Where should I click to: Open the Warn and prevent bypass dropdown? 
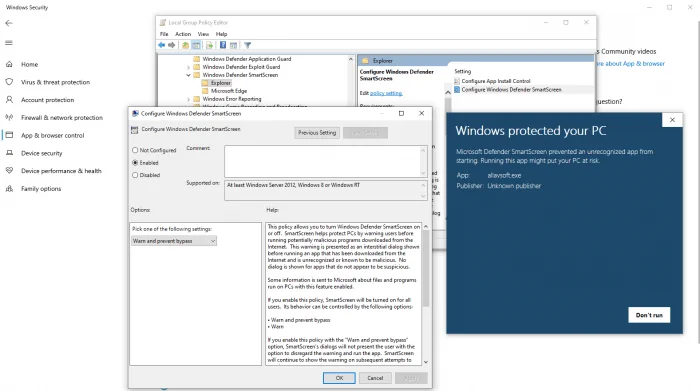[174, 241]
